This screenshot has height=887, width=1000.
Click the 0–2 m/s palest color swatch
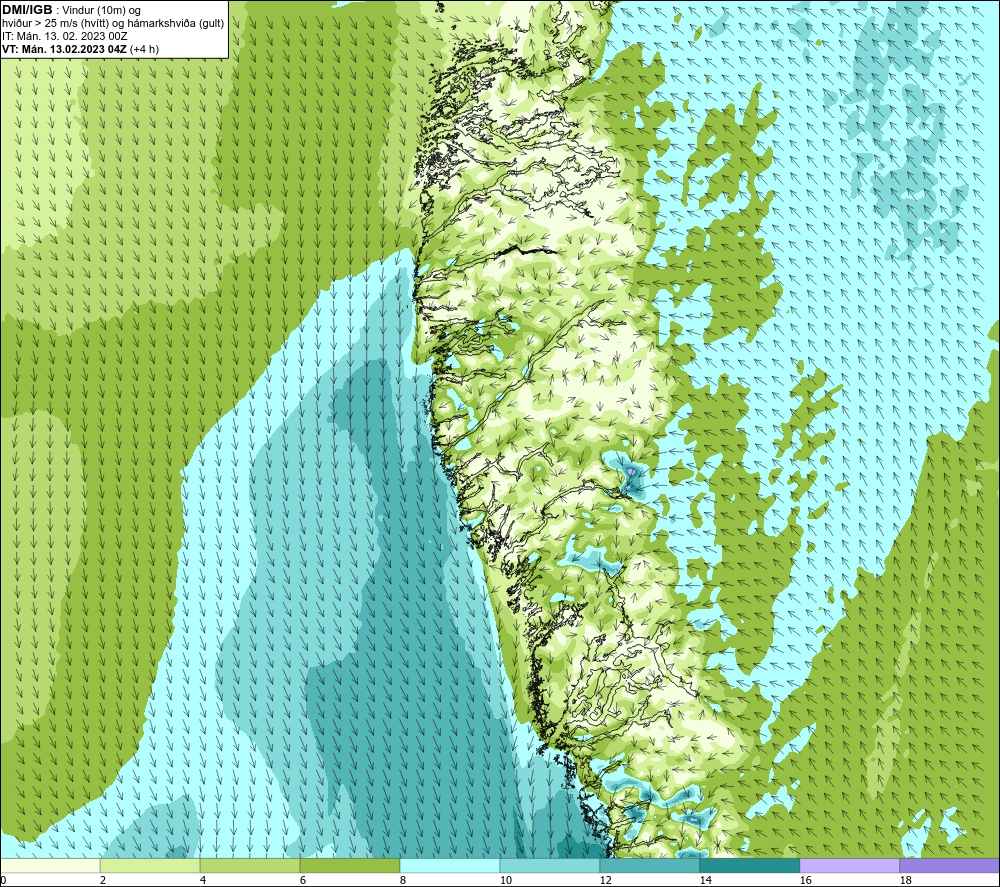[50, 865]
